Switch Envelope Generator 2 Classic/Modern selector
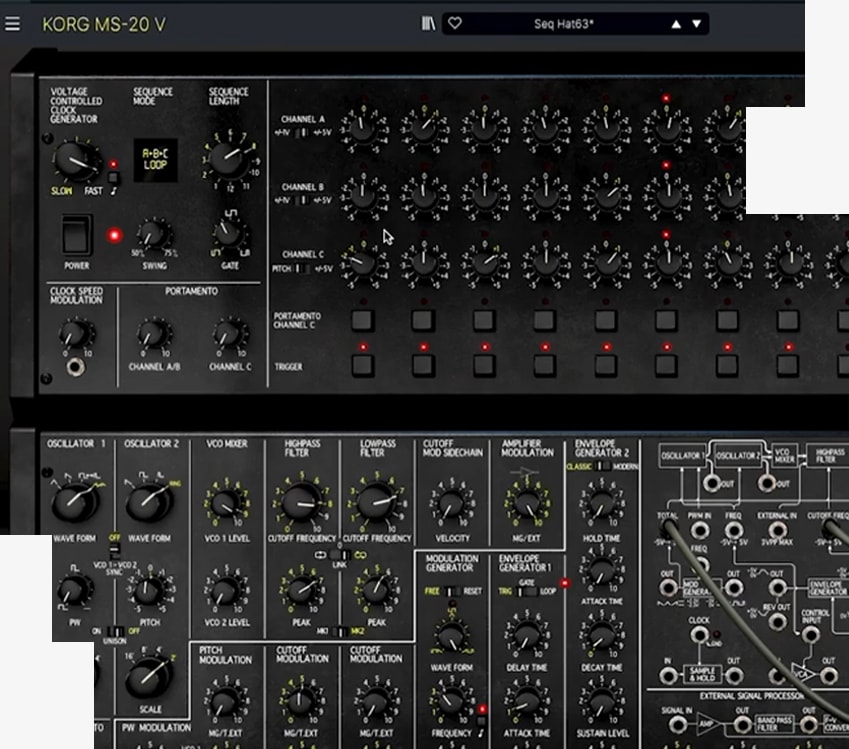 point(602,466)
